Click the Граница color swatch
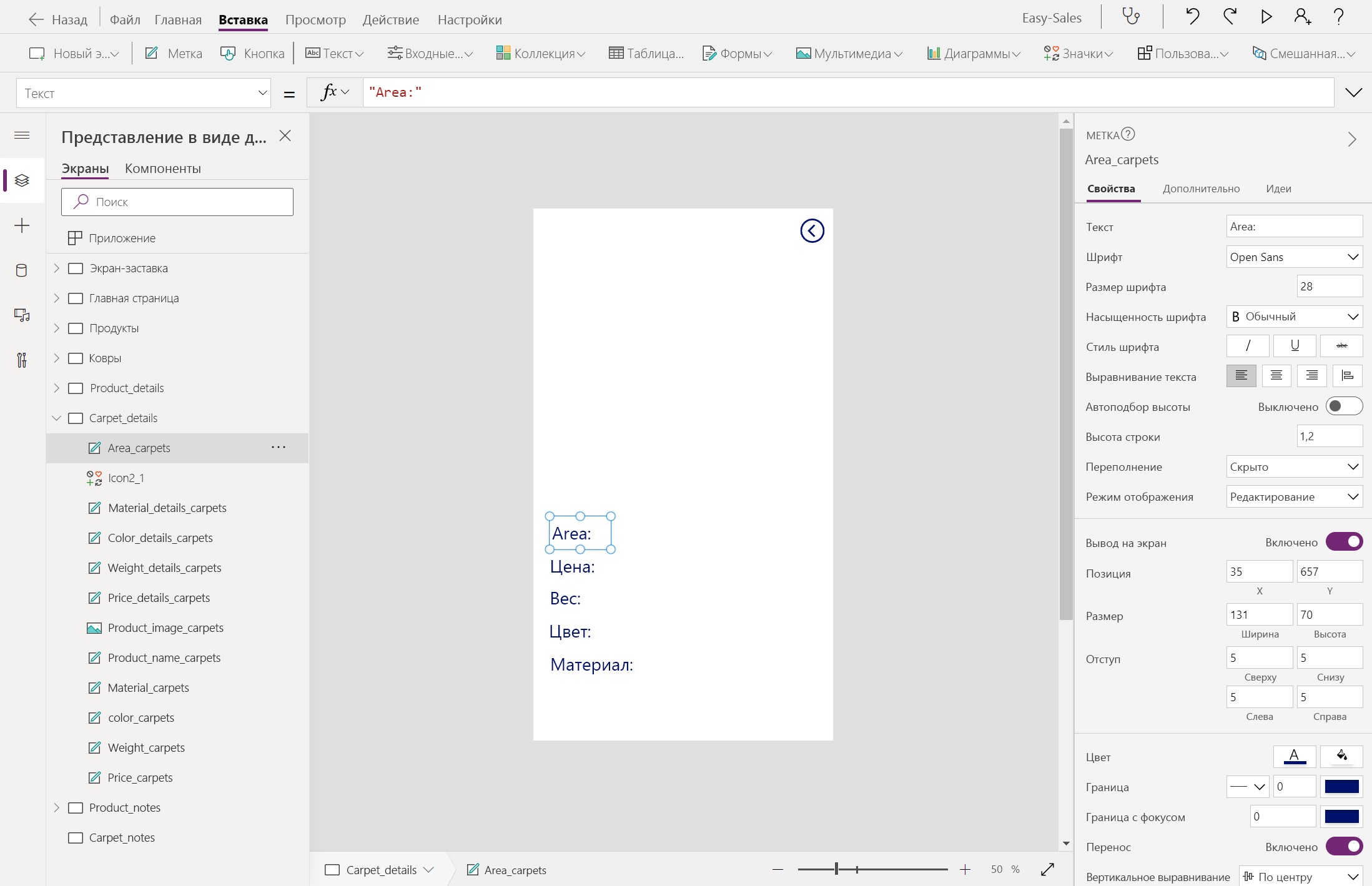 tap(1341, 787)
